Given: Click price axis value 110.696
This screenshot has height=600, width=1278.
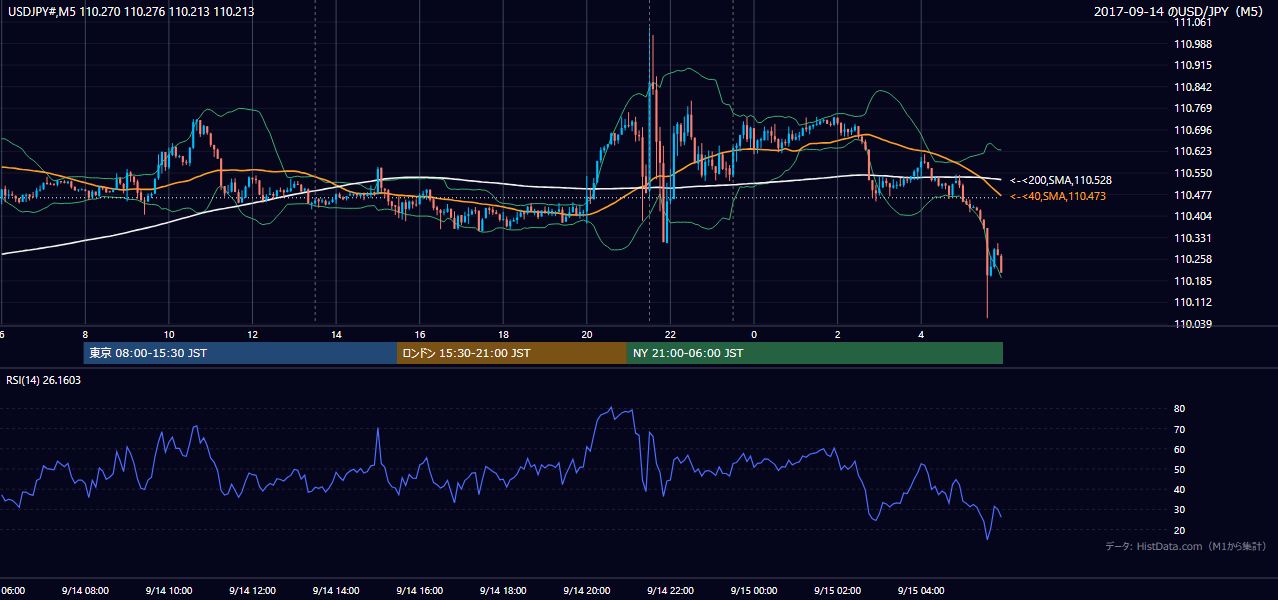Looking at the screenshot, I should (x=1193, y=130).
